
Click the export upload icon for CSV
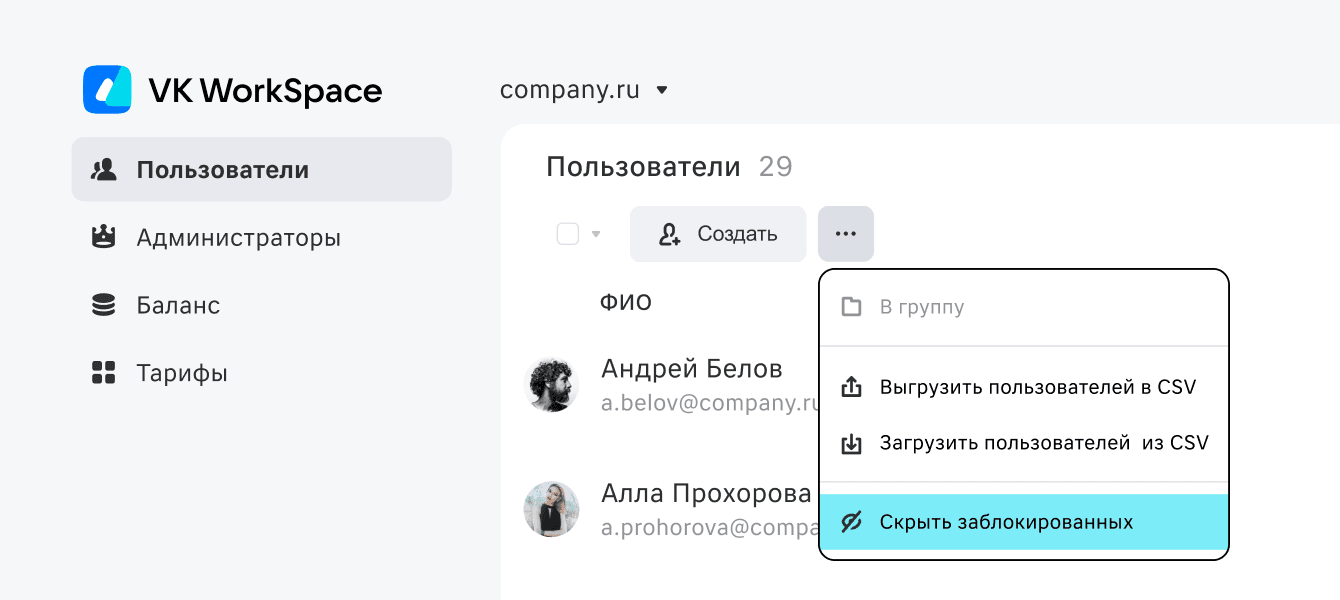(x=851, y=387)
